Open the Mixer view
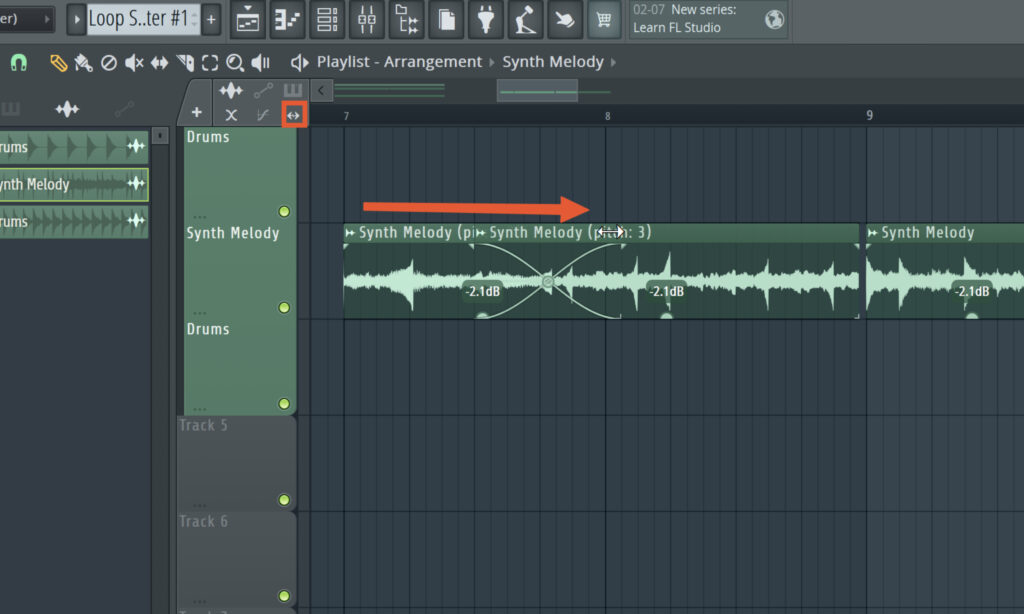Image resolution: width=1024 pixels, height=614 pixels. (x=367, y=20)
